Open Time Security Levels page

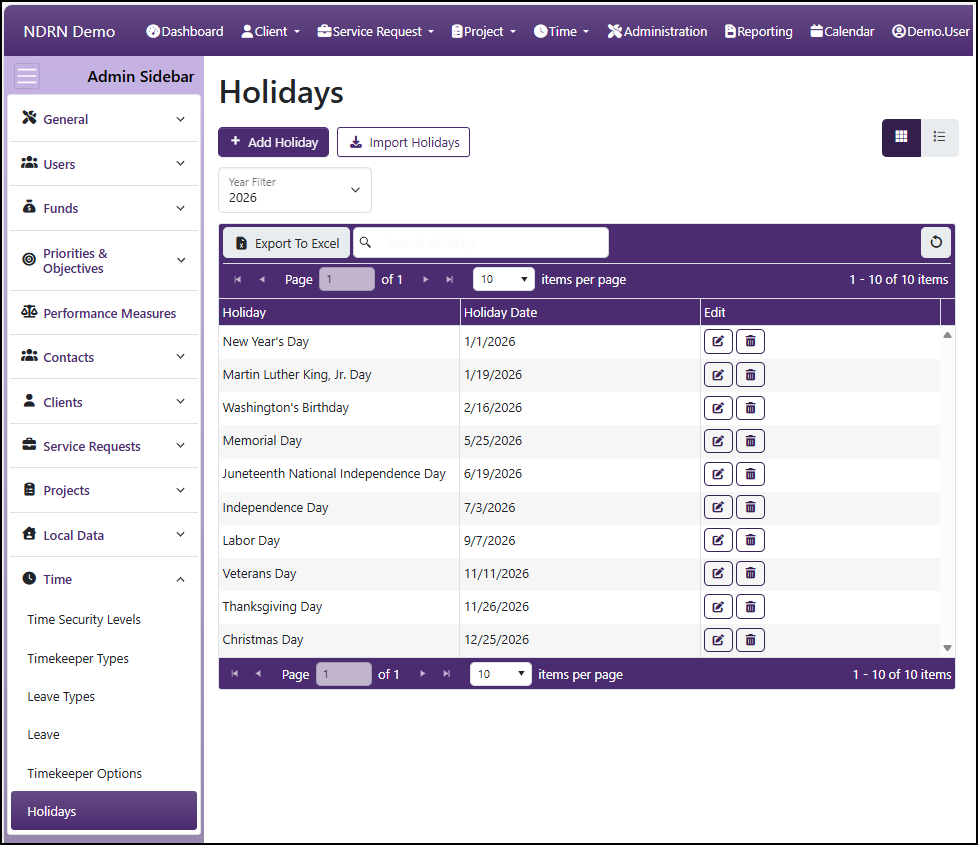(84, 619)
